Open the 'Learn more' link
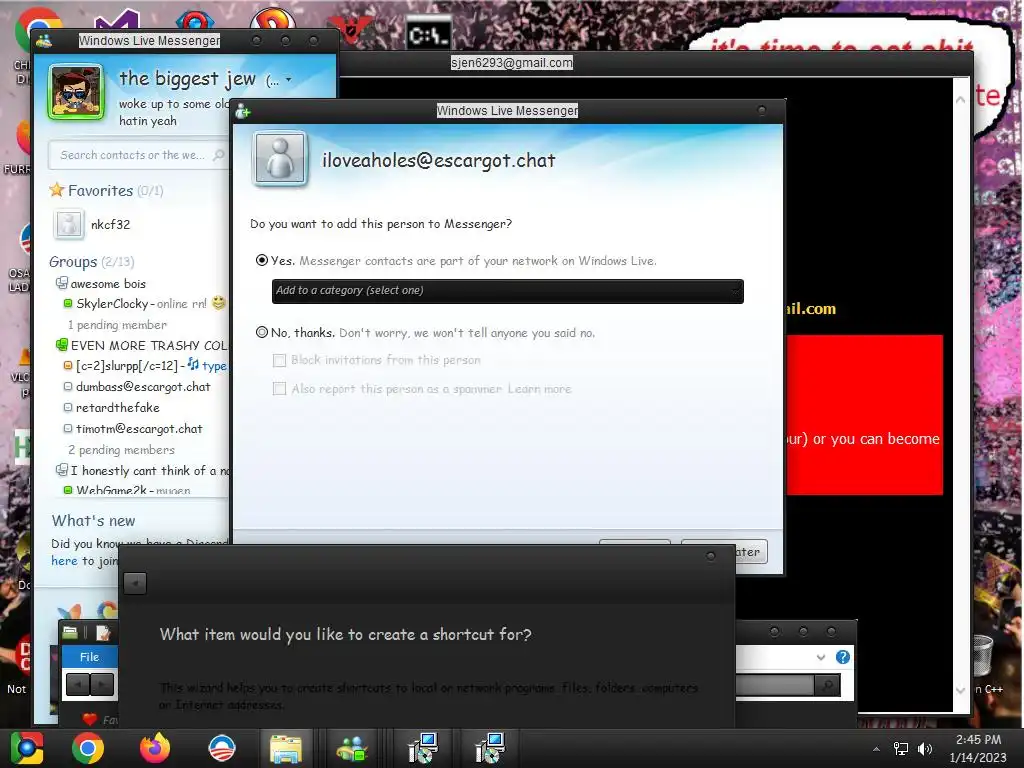 (x=539, y=389)
